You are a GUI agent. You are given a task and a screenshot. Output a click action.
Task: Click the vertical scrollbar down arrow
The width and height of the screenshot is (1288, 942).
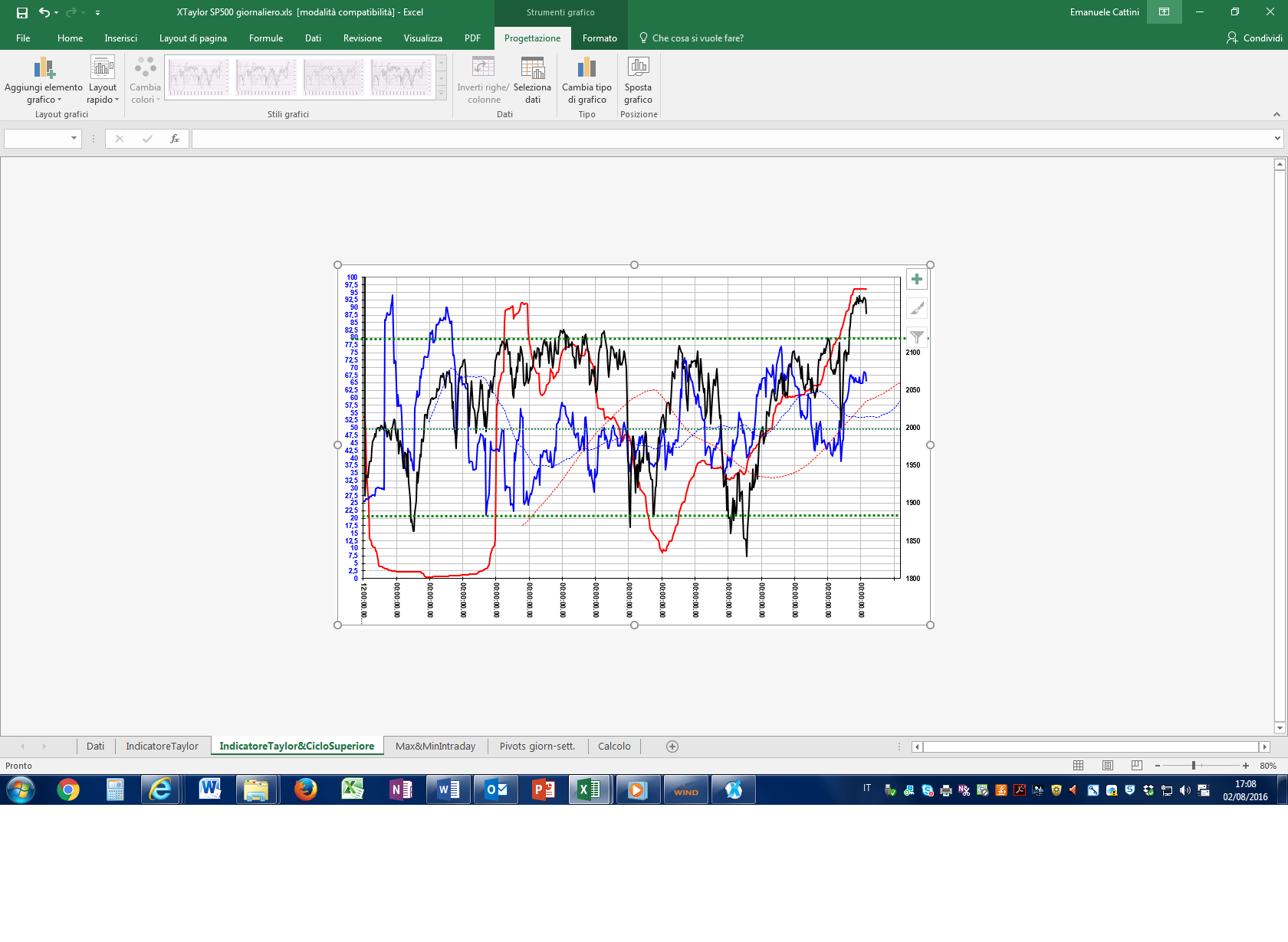[x=1280, y=727]
